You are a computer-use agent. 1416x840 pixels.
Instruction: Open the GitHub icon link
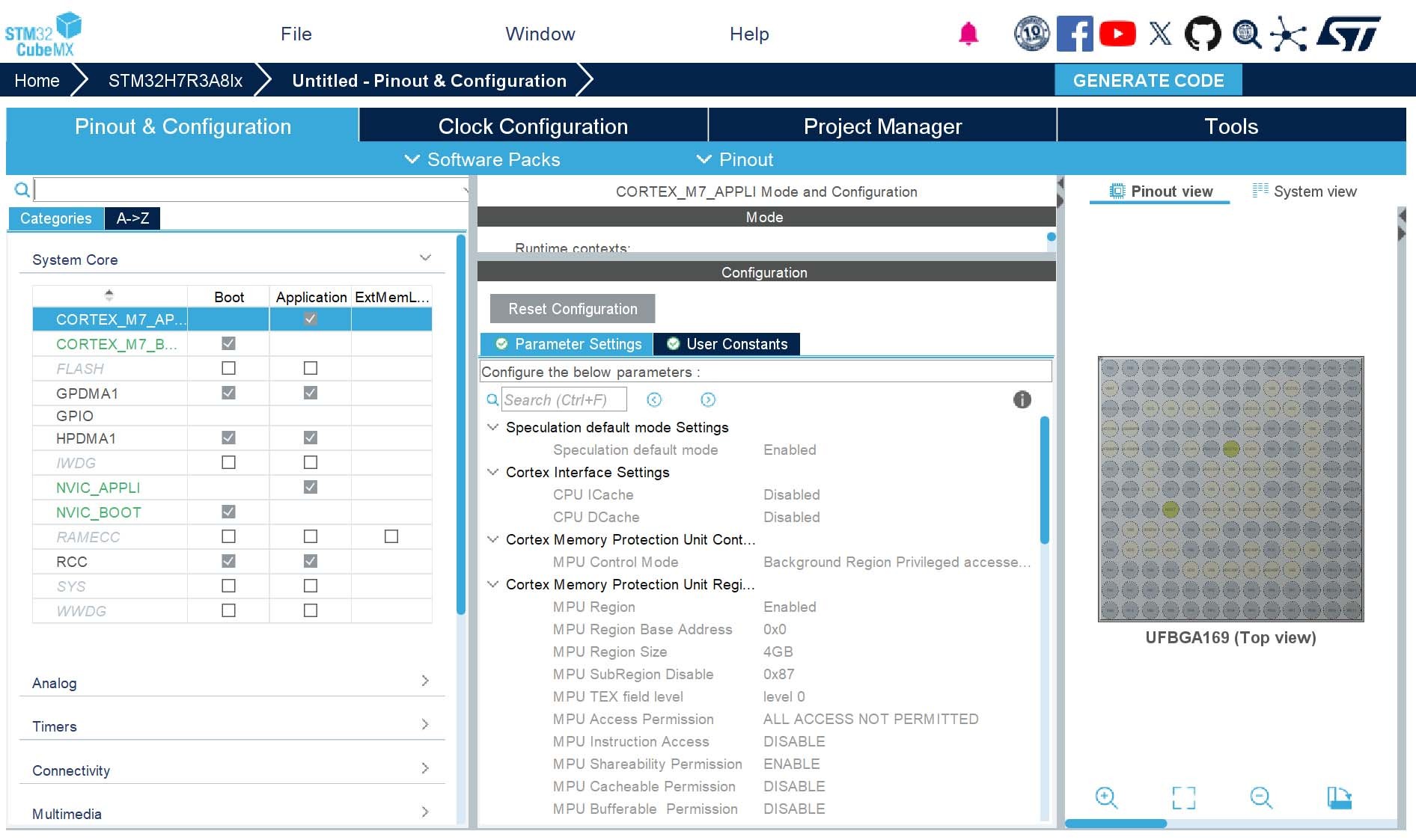point(1203,34)
